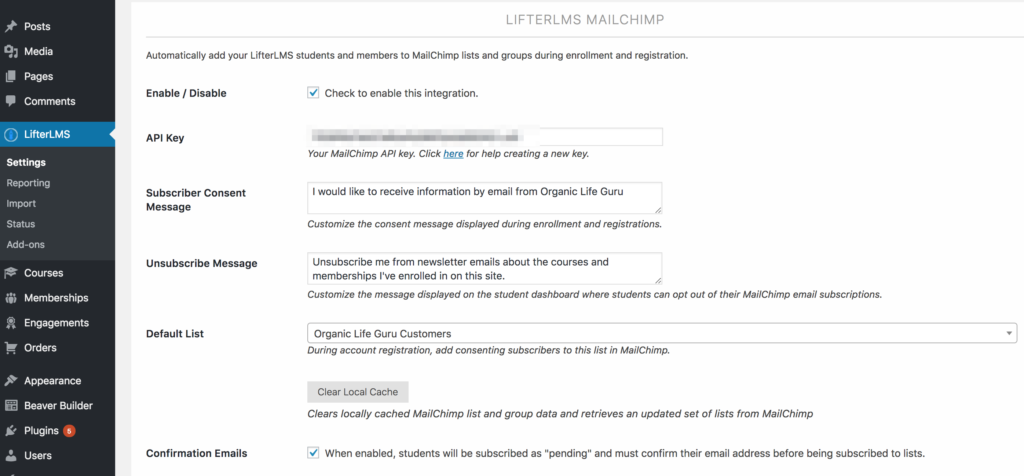Toggle the Confirmation Emails checkbox
The image size is (1024, 476).
[313, 452]
